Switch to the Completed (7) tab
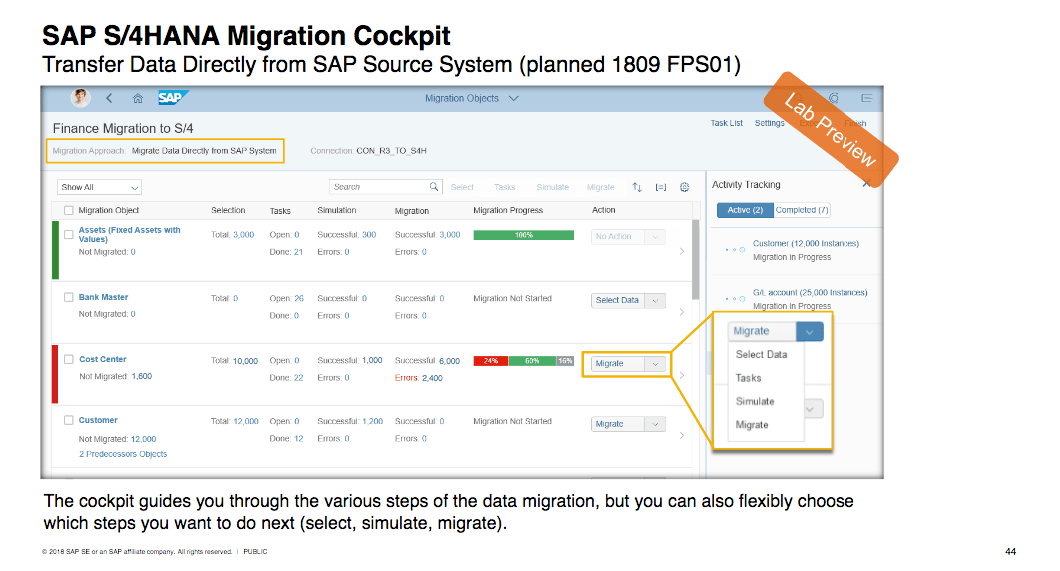The width and height of the screenshot is (1060, 571). coord(802,210)
